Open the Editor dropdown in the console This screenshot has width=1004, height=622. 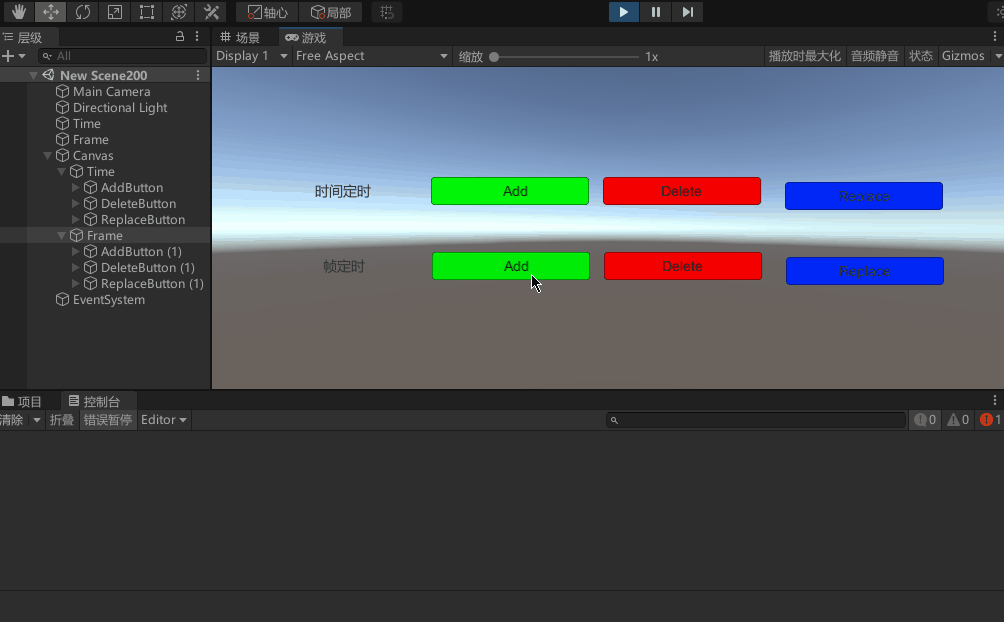pyautogui.click(x=164, y=420)
